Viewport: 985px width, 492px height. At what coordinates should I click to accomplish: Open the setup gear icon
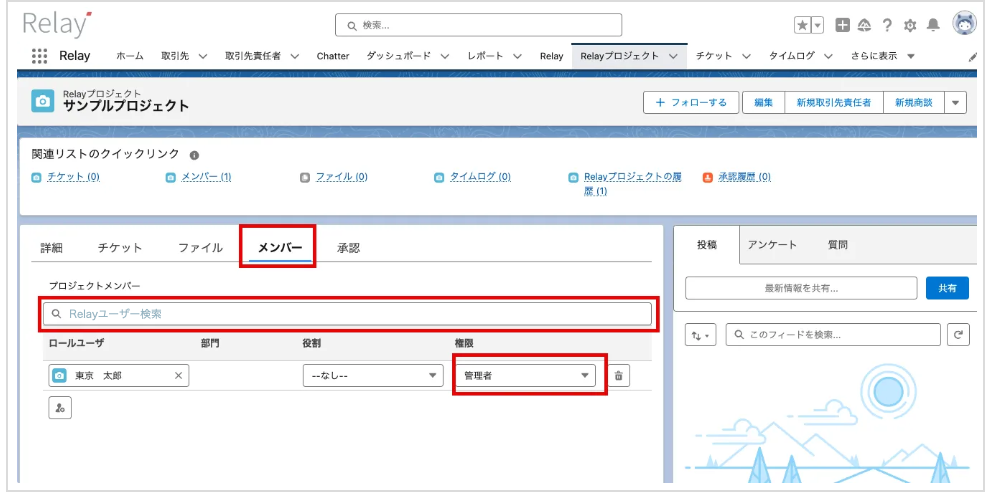click(910, 25)
